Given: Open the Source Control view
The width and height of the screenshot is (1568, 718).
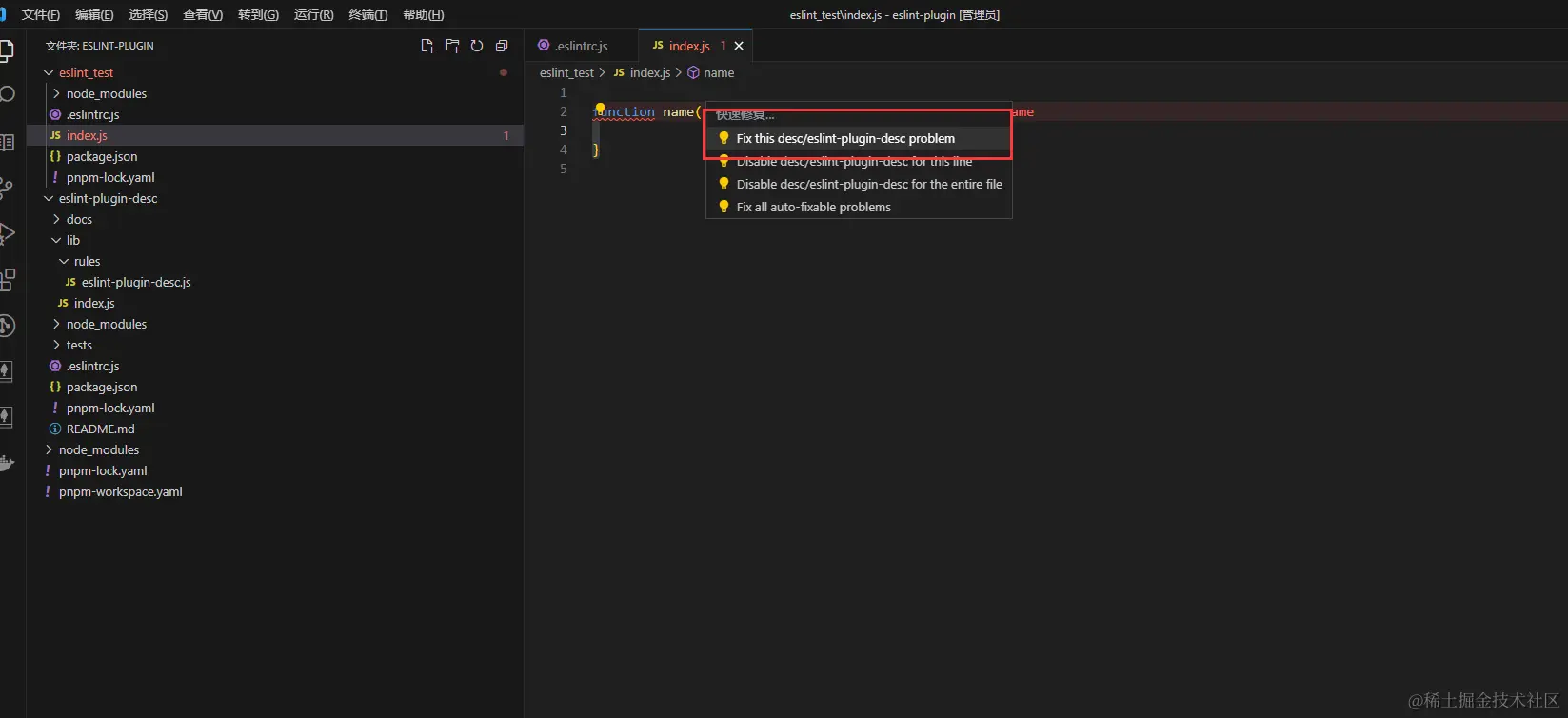Looking at the screenshot, I should [x=7, y=188].
